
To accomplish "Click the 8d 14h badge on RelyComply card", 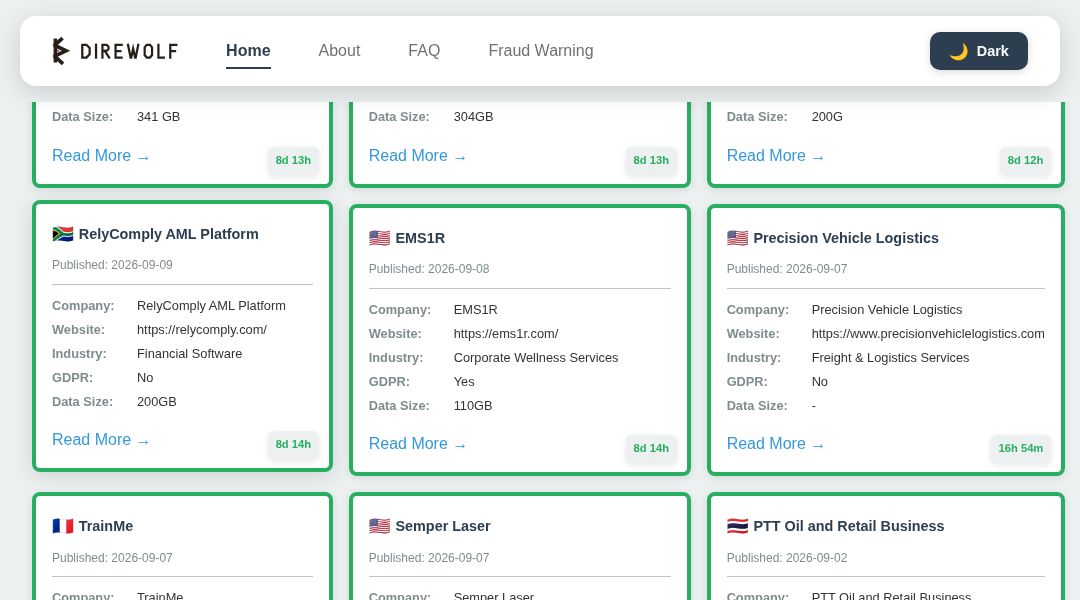I will coord(293,444).
